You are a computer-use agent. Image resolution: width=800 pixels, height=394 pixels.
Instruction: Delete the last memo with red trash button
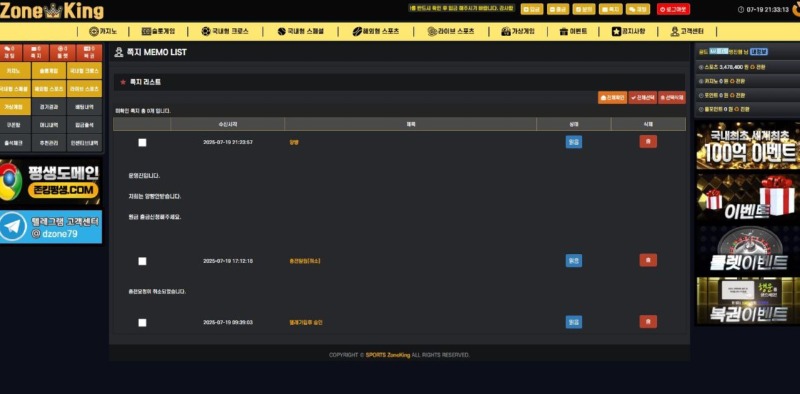(648, 322)
